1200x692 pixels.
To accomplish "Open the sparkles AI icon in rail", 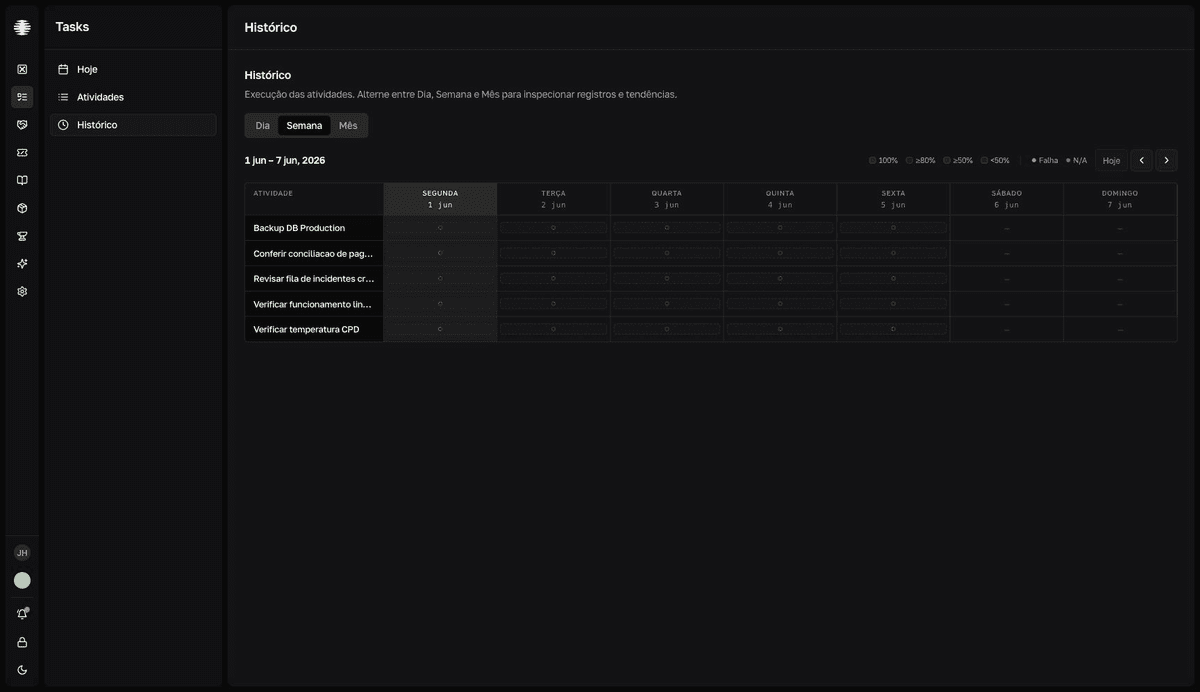I will pyautogui.click(x=22, y=264).
